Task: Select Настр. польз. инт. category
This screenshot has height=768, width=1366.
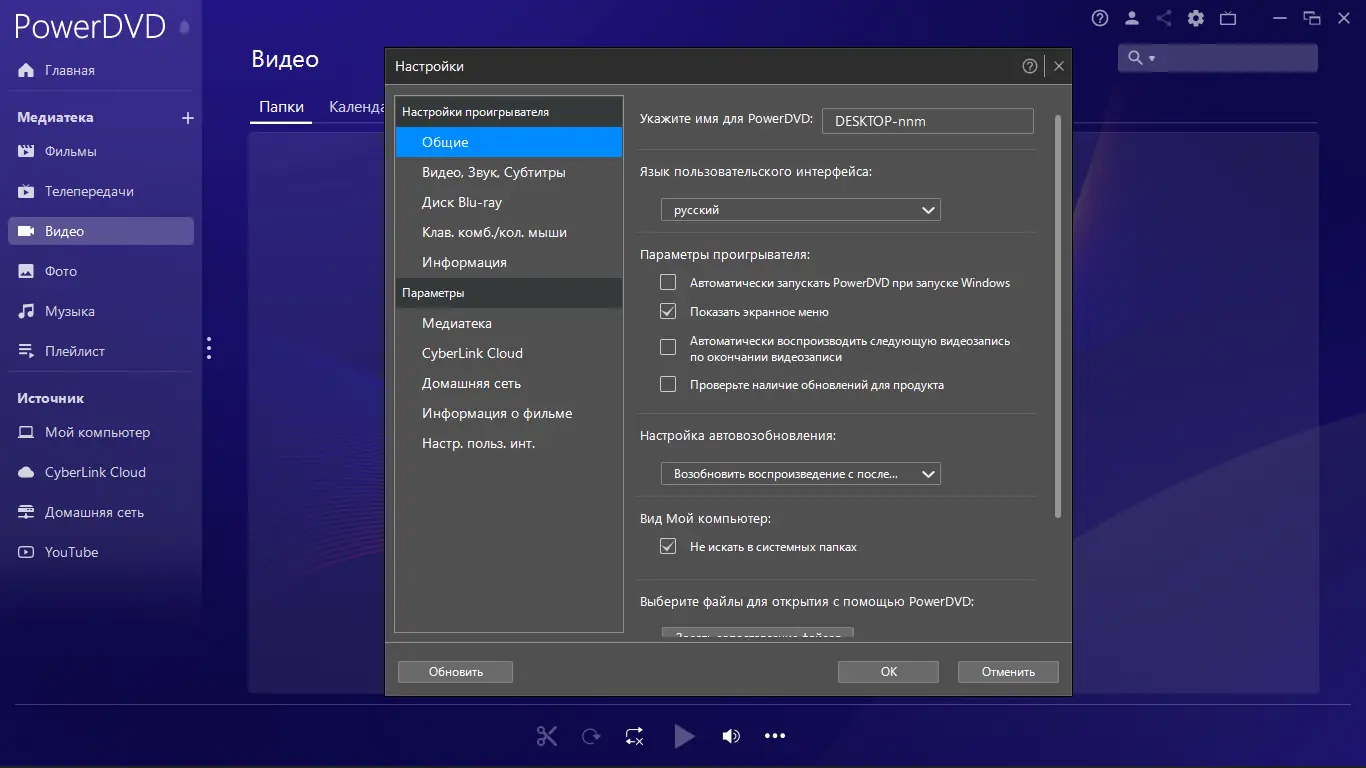Action: [509, 443]
